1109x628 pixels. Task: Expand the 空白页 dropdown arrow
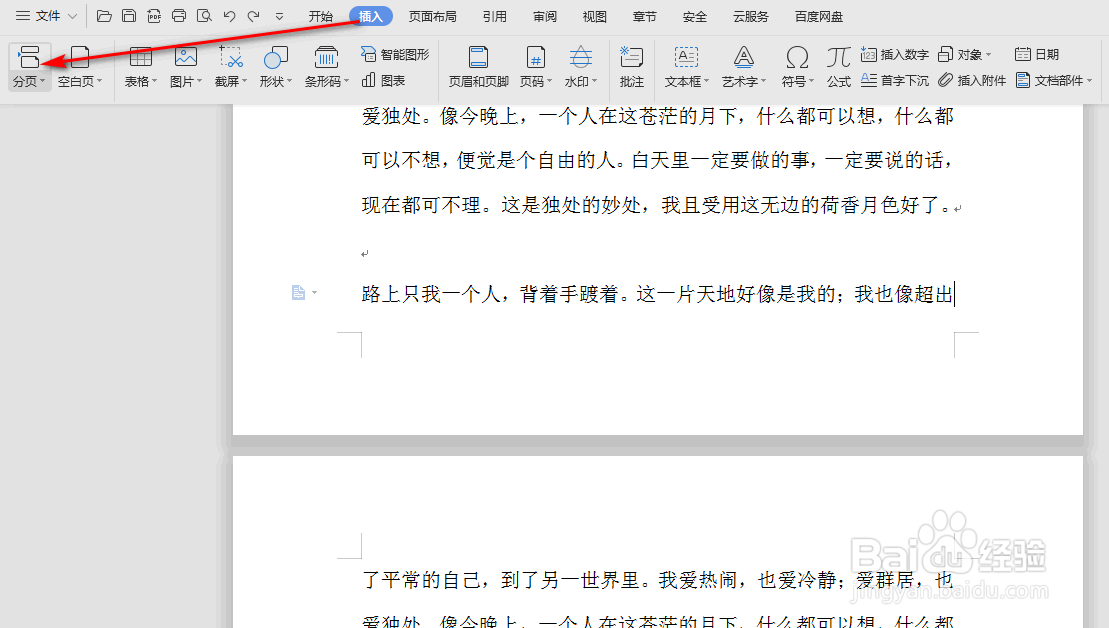pyautogui.click(x=100, y=81)
